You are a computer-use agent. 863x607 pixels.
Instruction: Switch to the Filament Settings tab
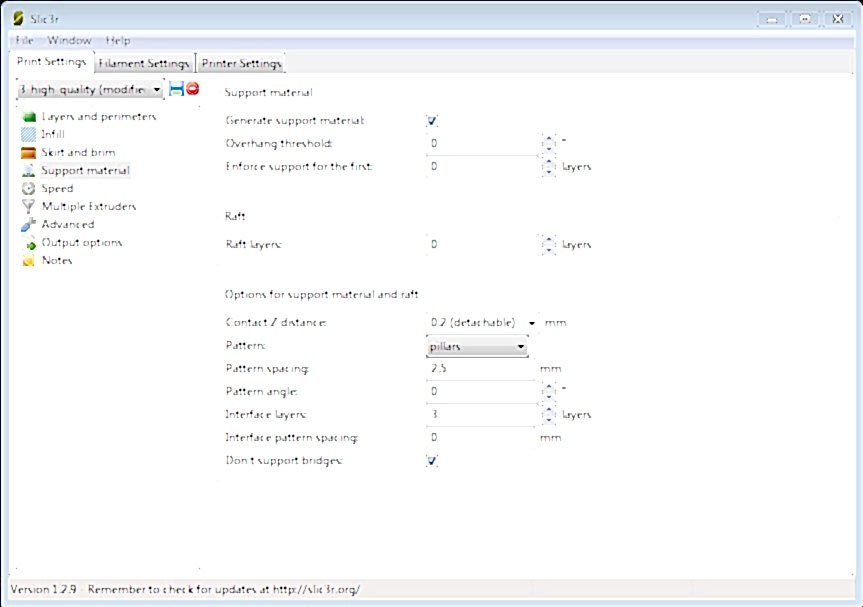click(143, 63)
